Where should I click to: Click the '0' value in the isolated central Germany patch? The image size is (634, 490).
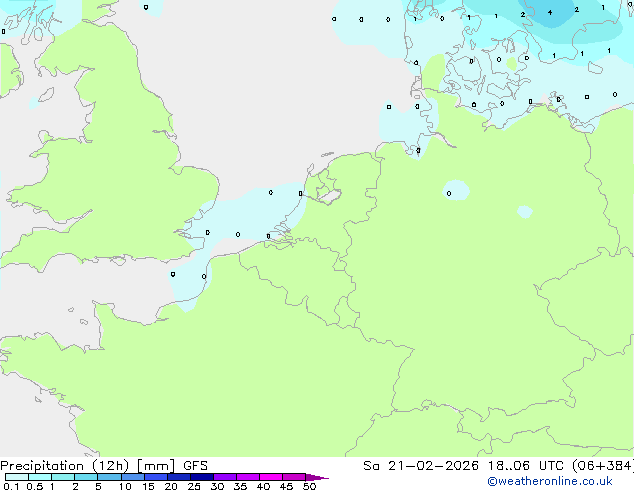pyautogui.click(x=449, y=194)
